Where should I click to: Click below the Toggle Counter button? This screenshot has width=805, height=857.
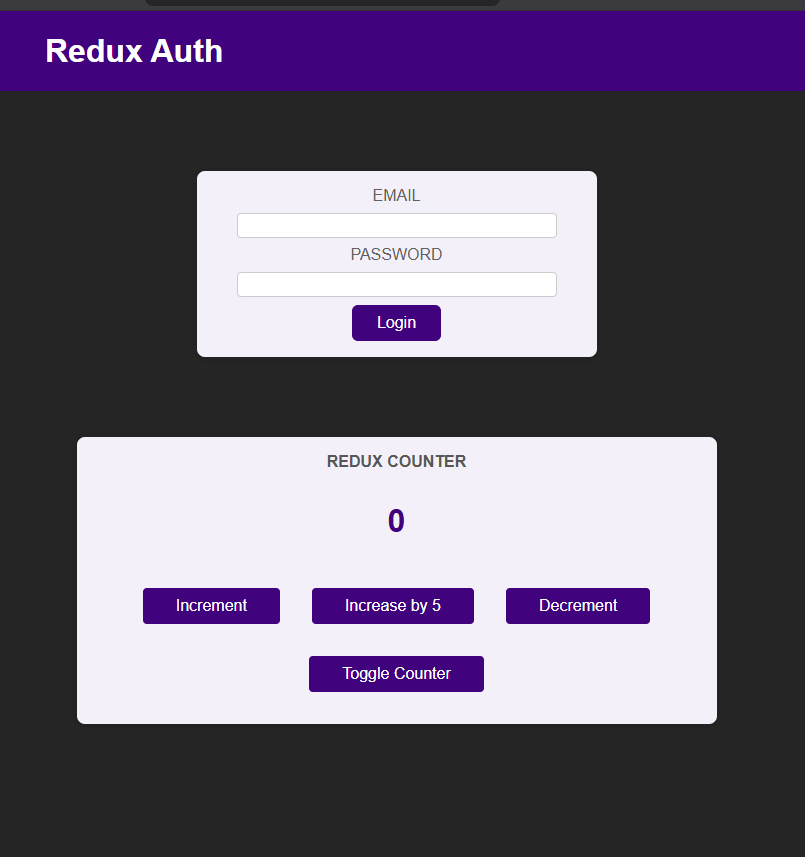coord(396,705)
